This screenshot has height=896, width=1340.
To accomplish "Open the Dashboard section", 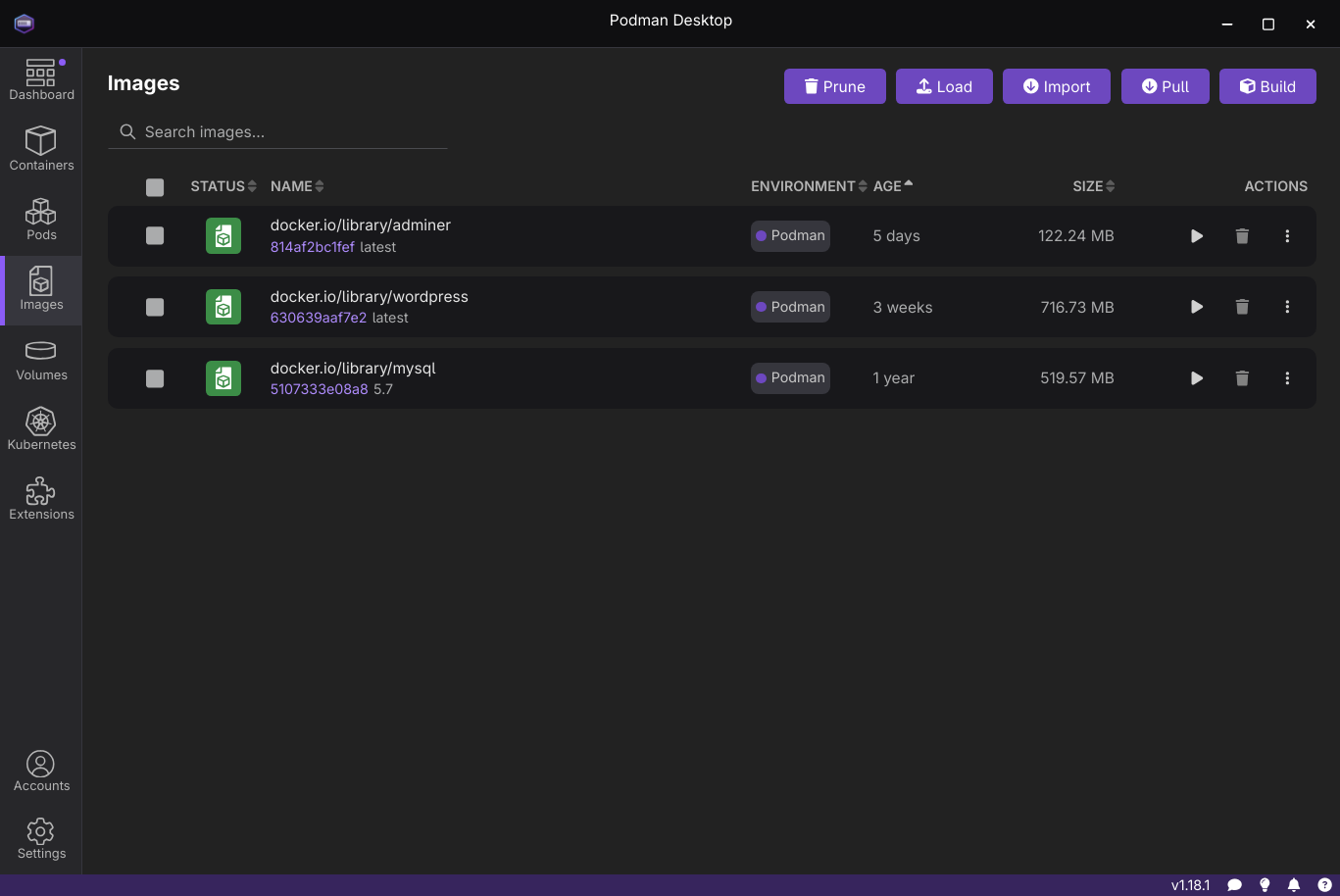I will (x=41, y=79).
